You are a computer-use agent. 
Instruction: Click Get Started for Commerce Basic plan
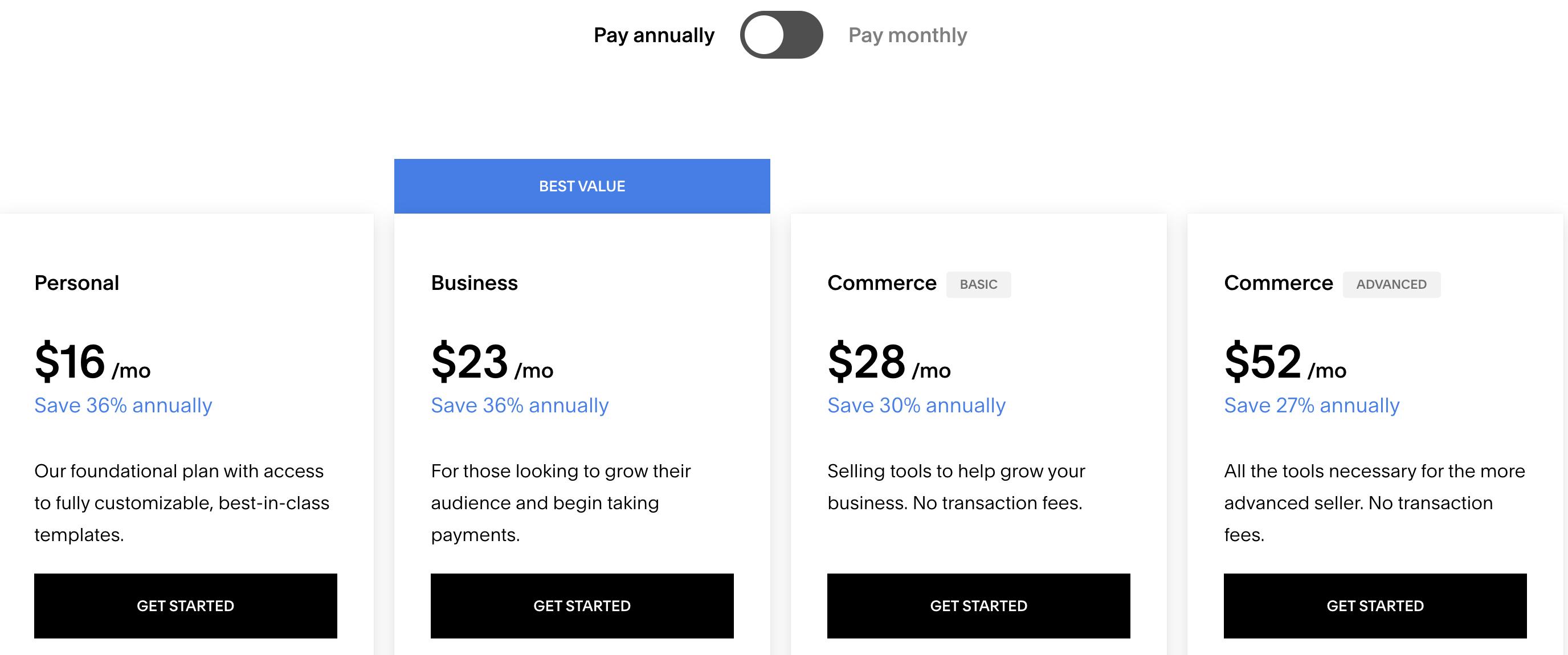point(978,605)
